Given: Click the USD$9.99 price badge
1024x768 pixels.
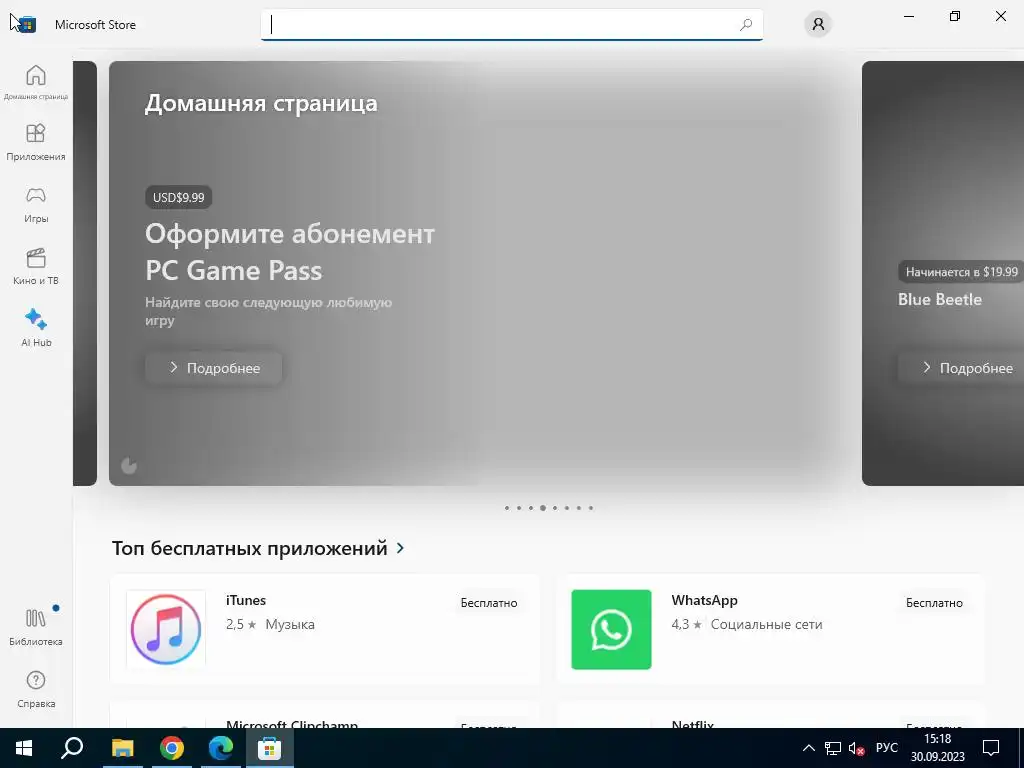Looking at the screenshot, I should [178, 197].
